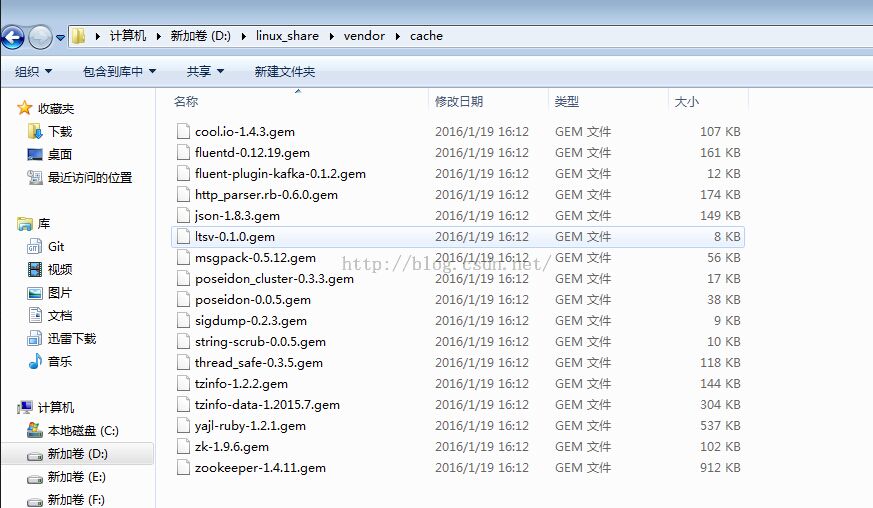Click 新建文件夹 button
The width and height of the screenshot is (873, 508).
285,71
